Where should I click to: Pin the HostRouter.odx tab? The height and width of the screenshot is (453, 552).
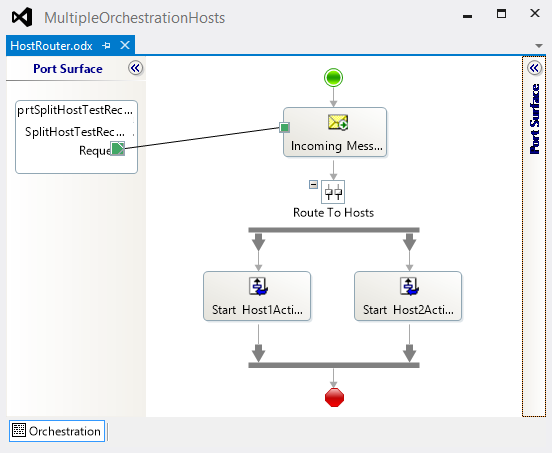click(x=106, y=45)
